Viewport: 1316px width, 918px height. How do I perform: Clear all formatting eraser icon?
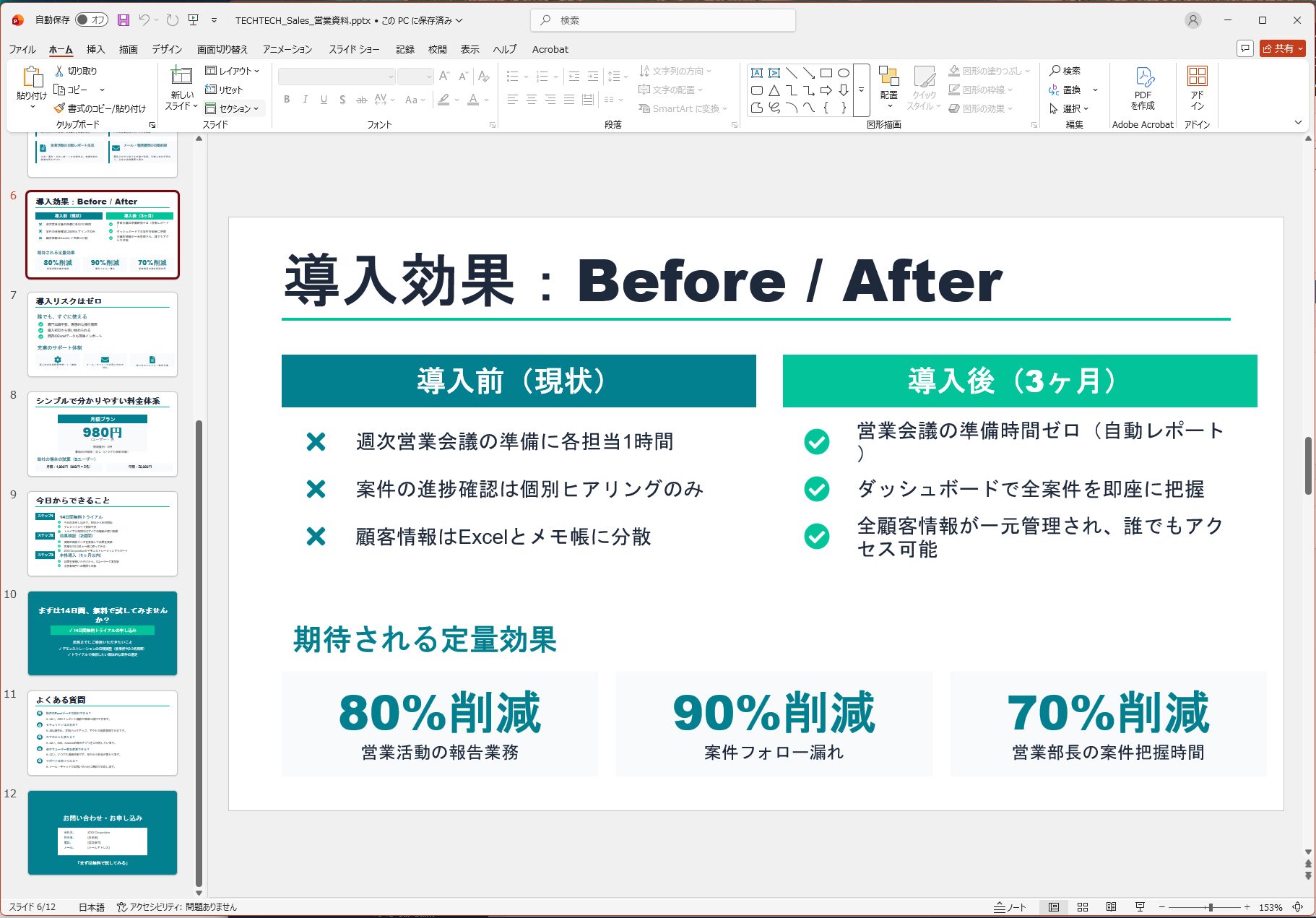(x=484, y=76)
